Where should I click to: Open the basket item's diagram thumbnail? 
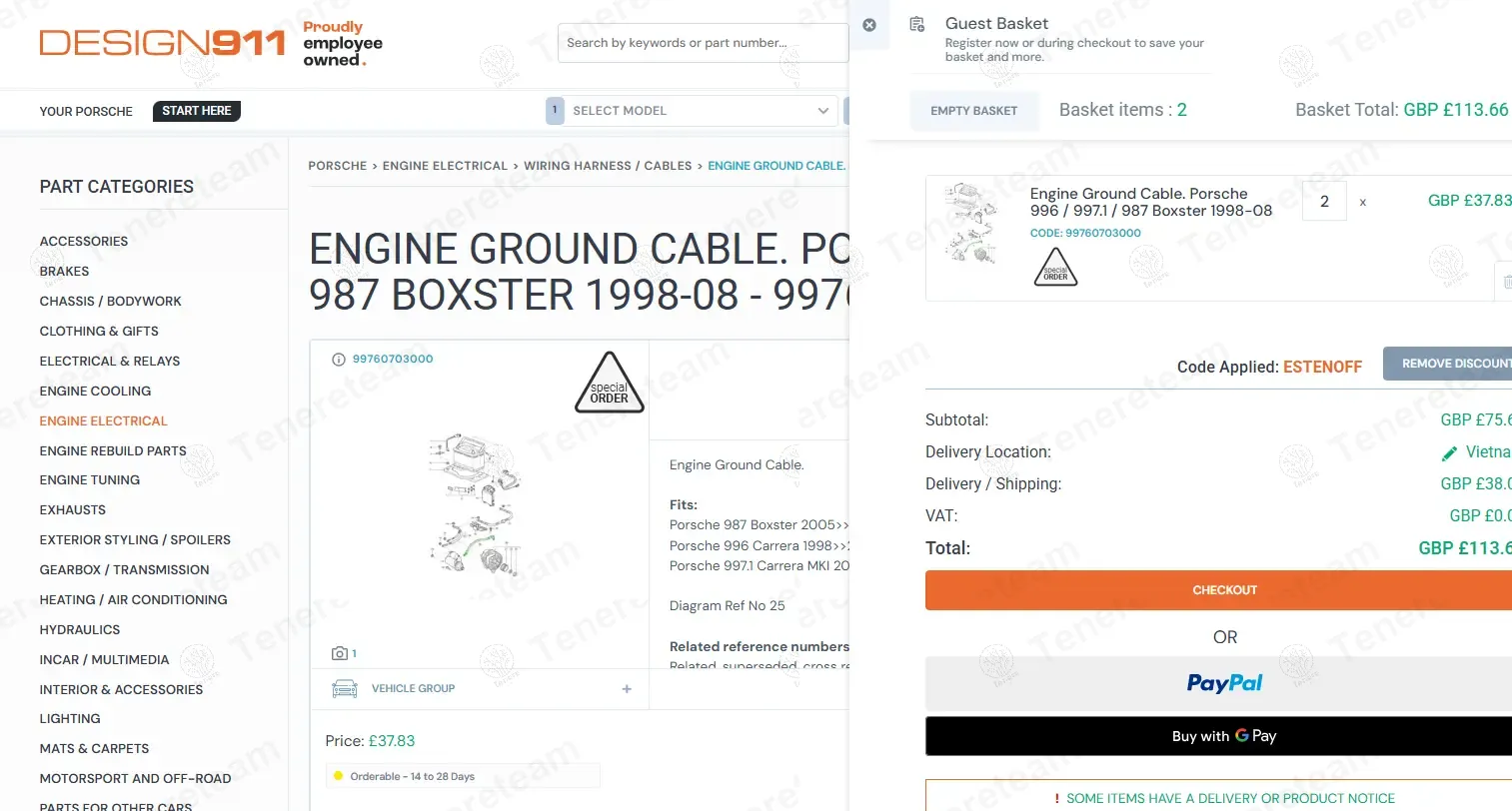(971, 222)
